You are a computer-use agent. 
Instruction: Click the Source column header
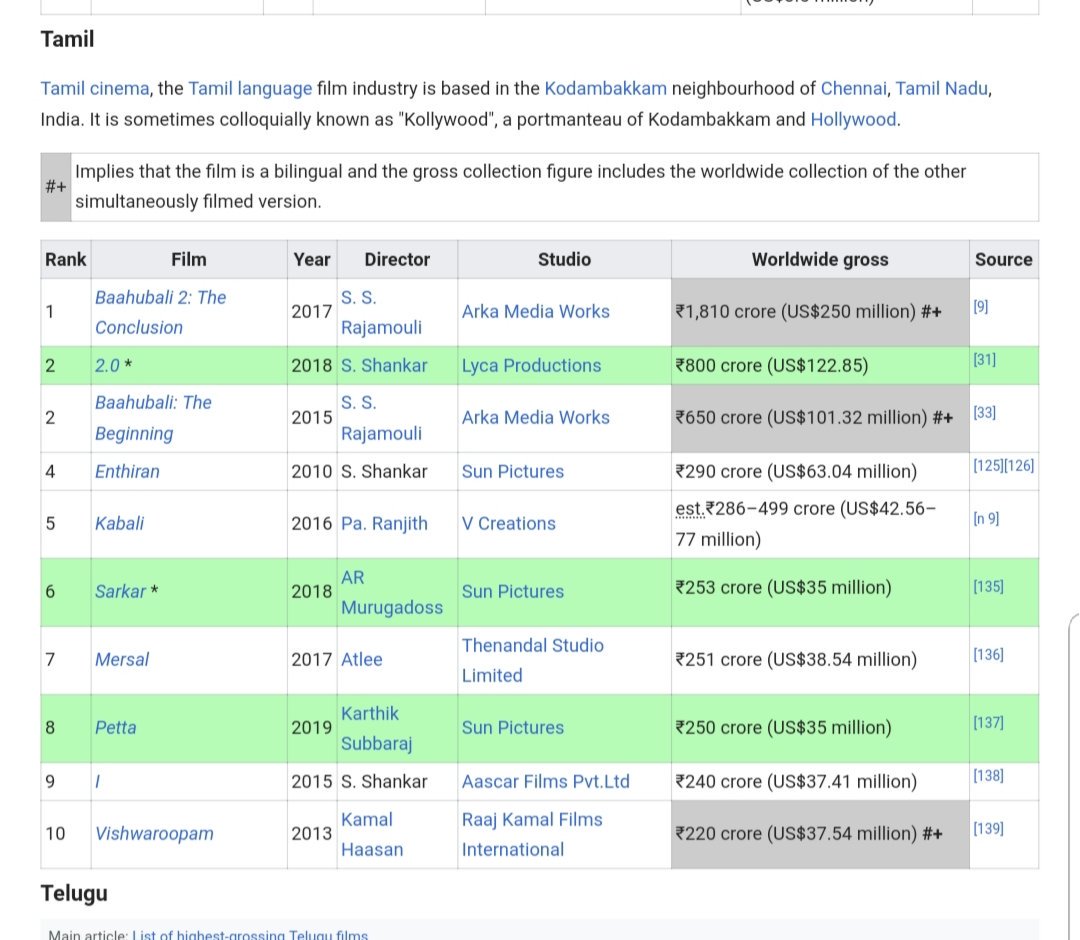[1004, 260]
